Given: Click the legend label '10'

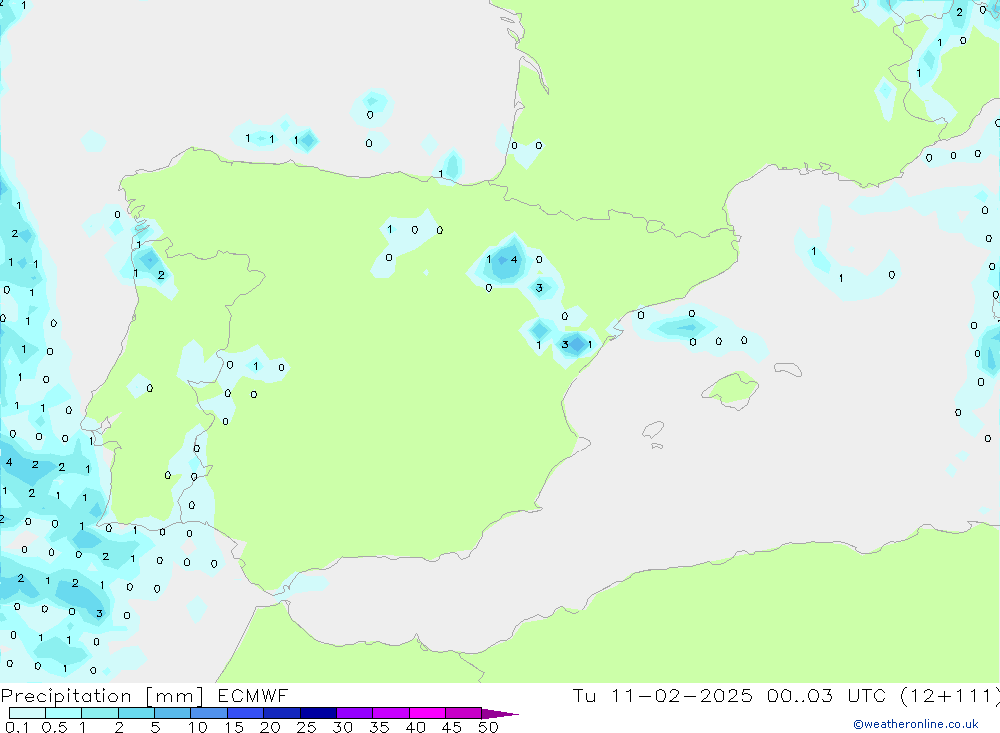Looking at the screenshot, I should click(x=198, y=727).
